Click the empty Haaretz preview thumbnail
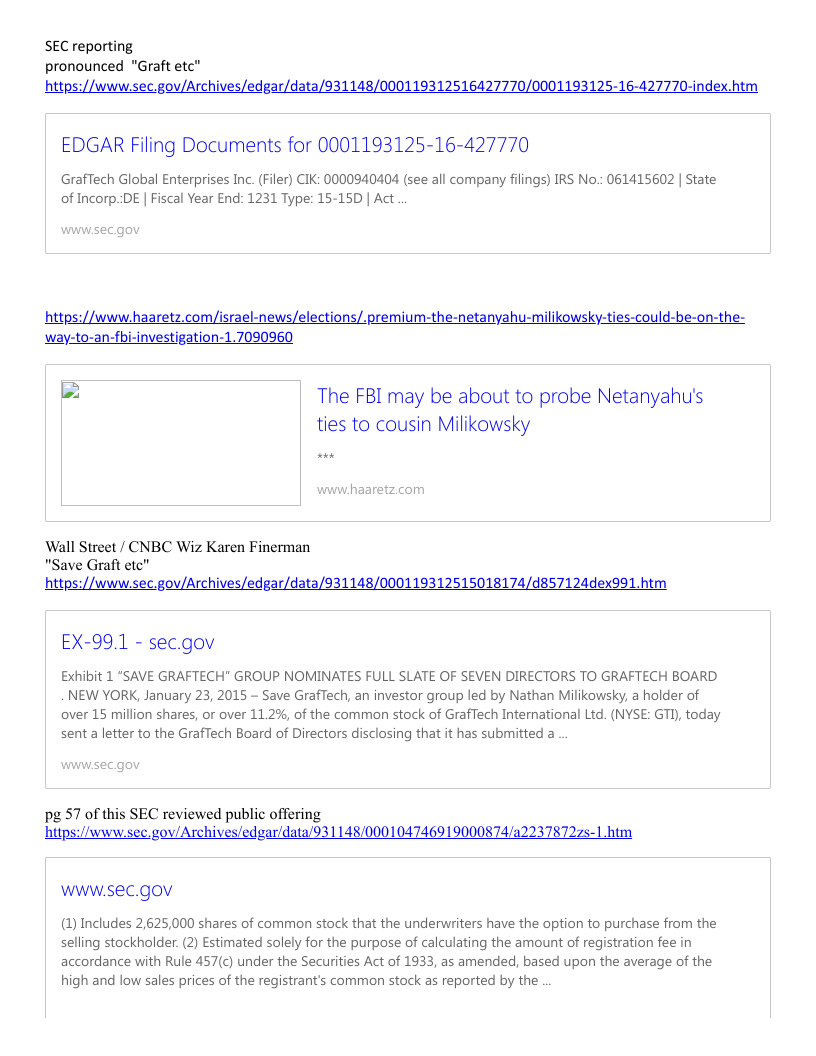This screenshot has width=816, height=1056. pos(180,442)
